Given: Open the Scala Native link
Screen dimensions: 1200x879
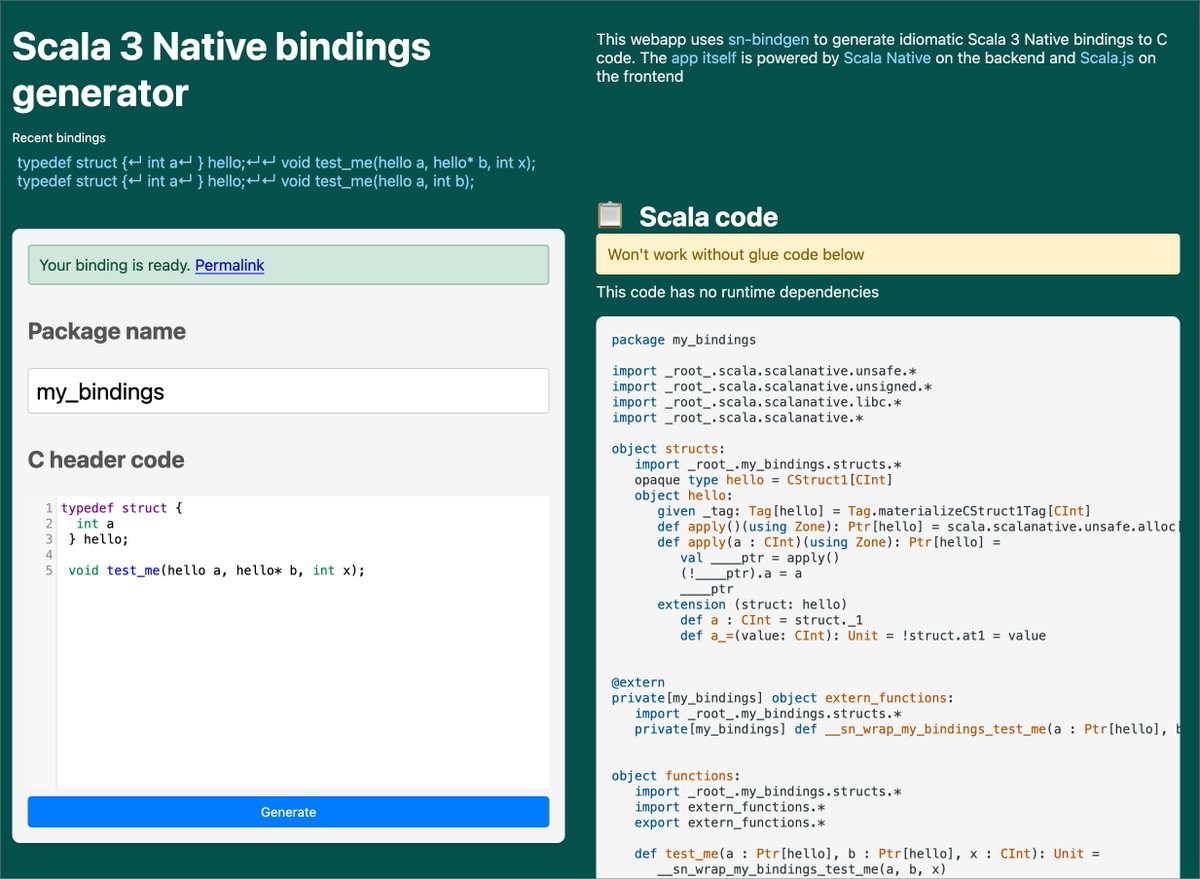Looking at the screenshot, I should click(887, 58).
